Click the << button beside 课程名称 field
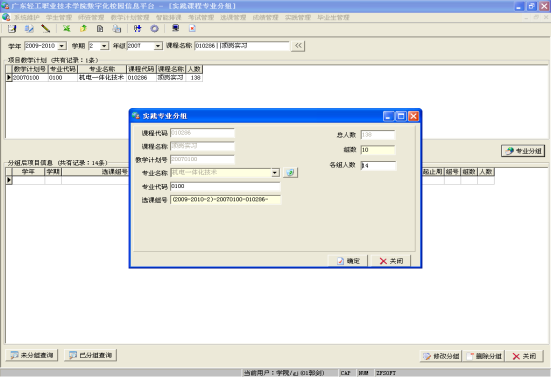 pyautogui.click(x=298, y=46)
